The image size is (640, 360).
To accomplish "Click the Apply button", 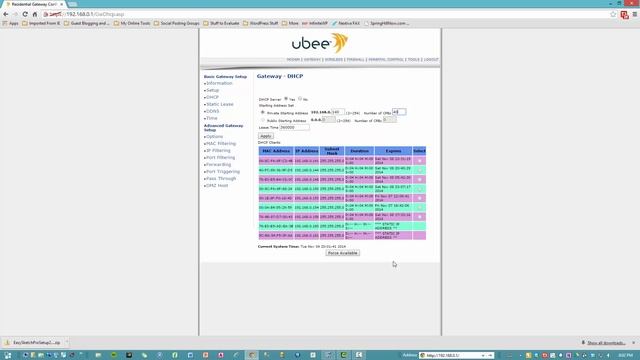I will pos(266,136).
